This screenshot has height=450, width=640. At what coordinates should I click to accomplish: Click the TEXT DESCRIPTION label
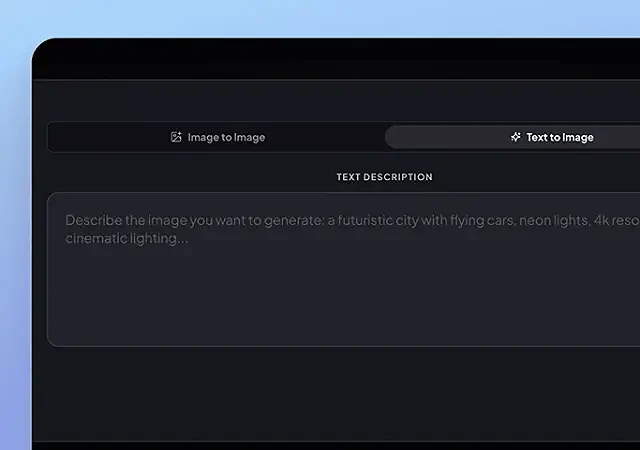tap(384, 177)
